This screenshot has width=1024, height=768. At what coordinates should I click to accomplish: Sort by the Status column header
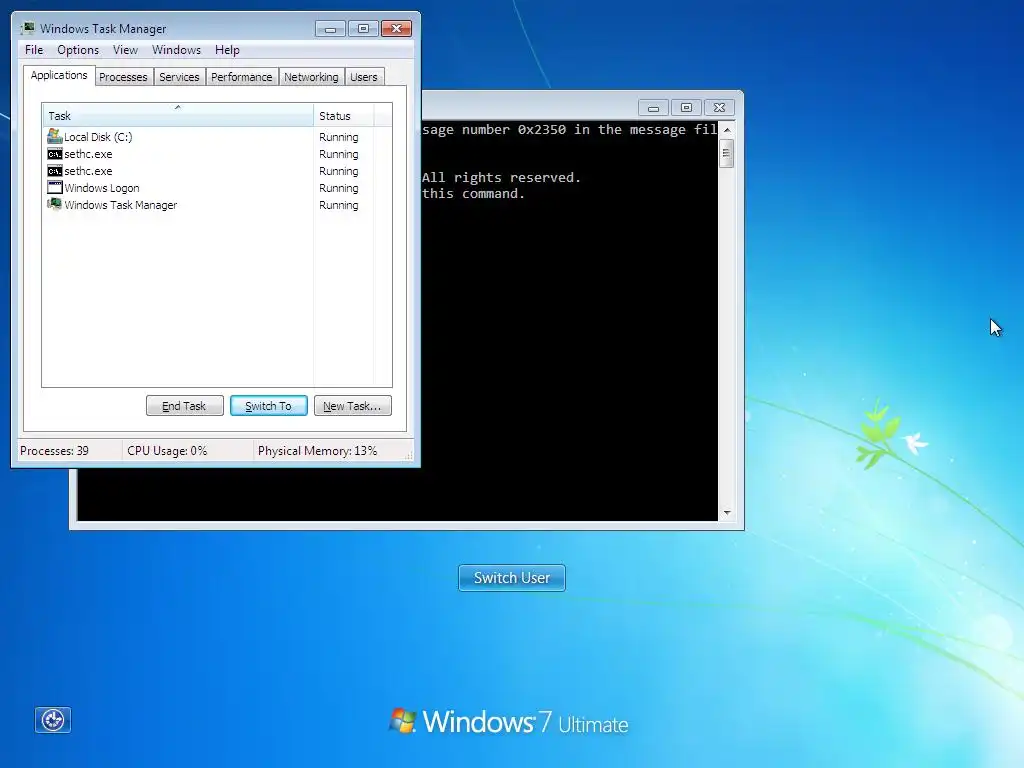pos(344,116)
